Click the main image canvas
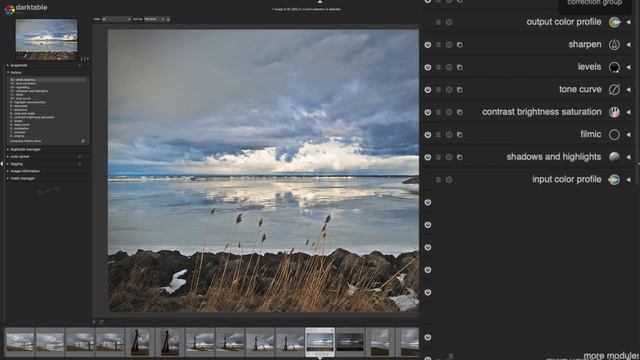The width and height of the screenshot is (640, 360). [263, 171]
